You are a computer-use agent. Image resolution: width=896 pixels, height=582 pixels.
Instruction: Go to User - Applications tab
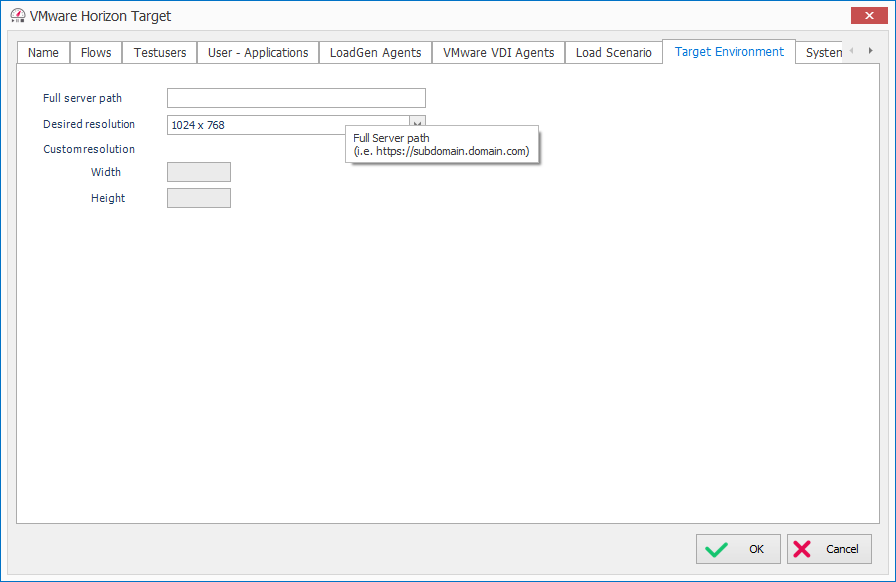click(x=258, y=53)
